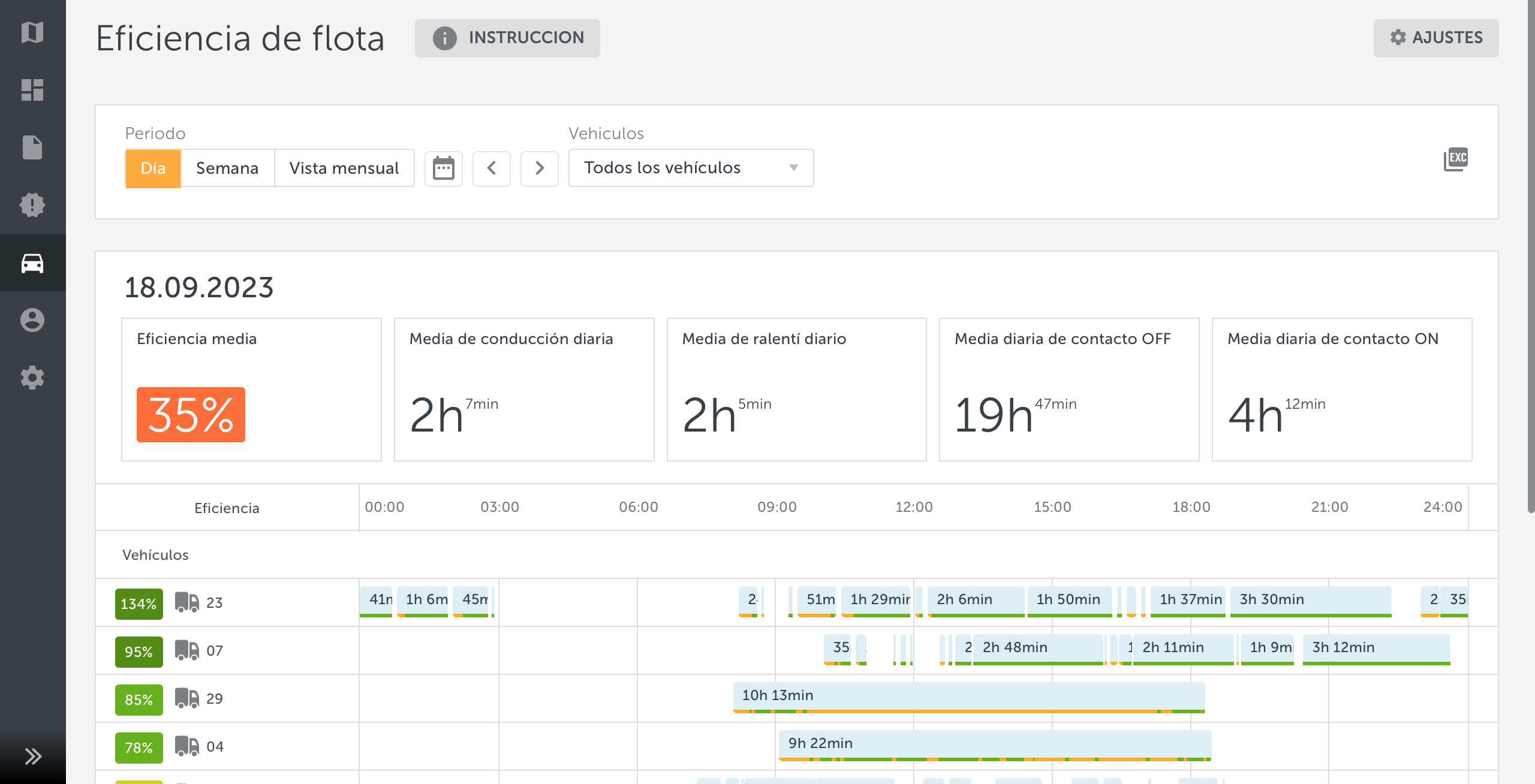Select the 1h 50min segment of vehicle 23

(1070, 601)
